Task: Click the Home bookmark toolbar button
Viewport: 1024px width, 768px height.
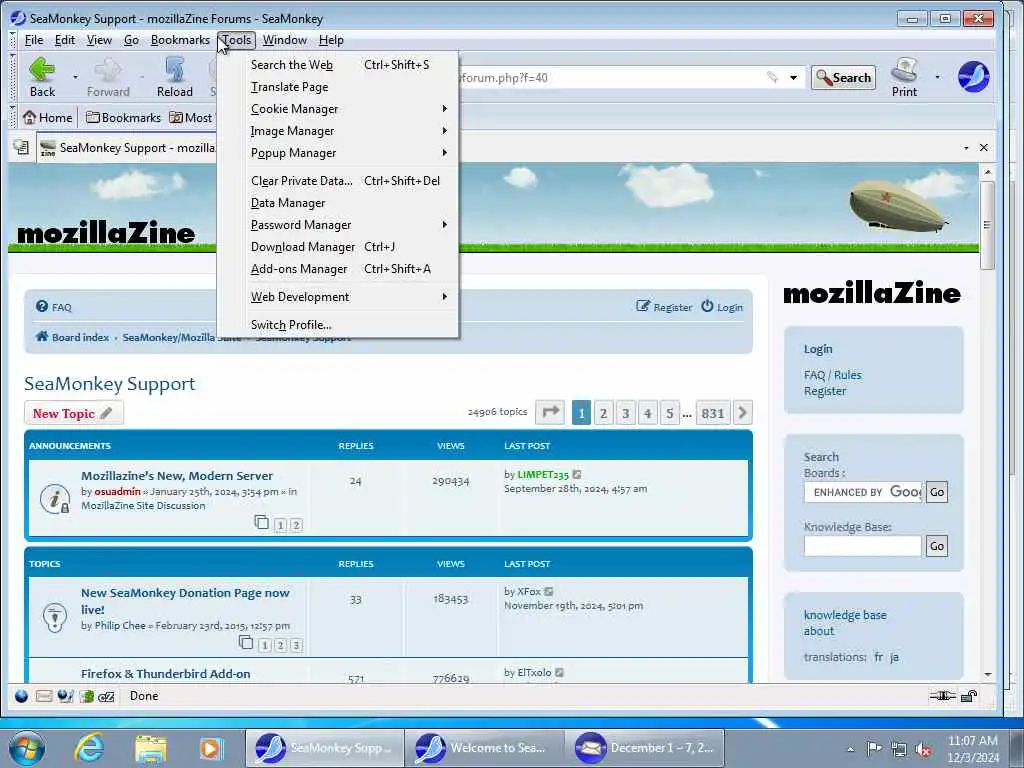Action: [x=47, y=118]
